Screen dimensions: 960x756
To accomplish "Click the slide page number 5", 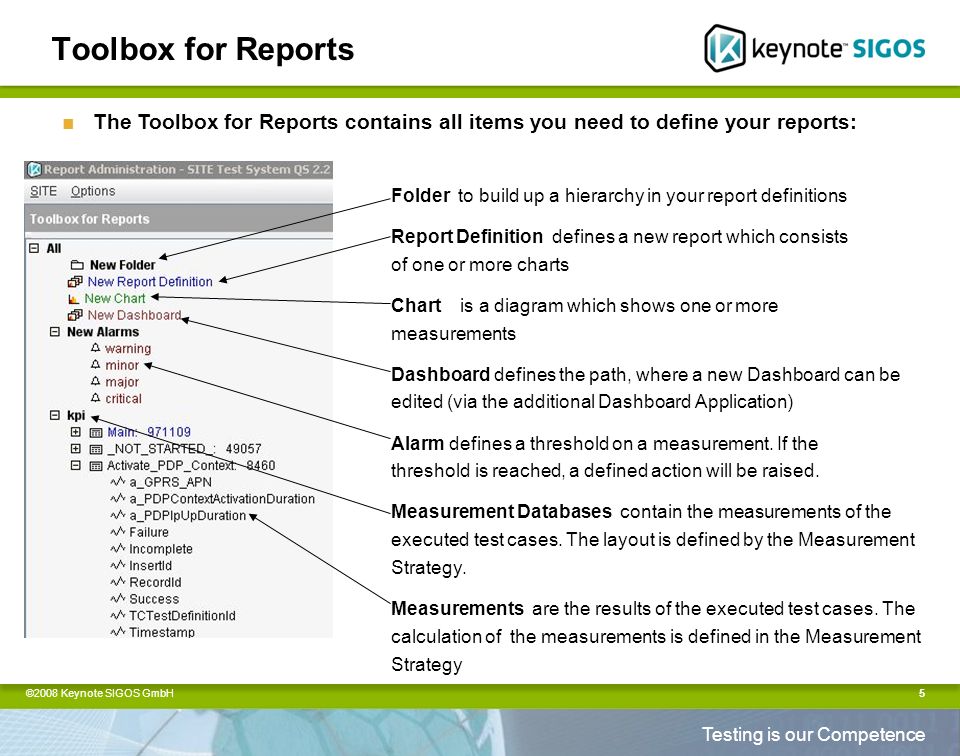I will 921,693.
